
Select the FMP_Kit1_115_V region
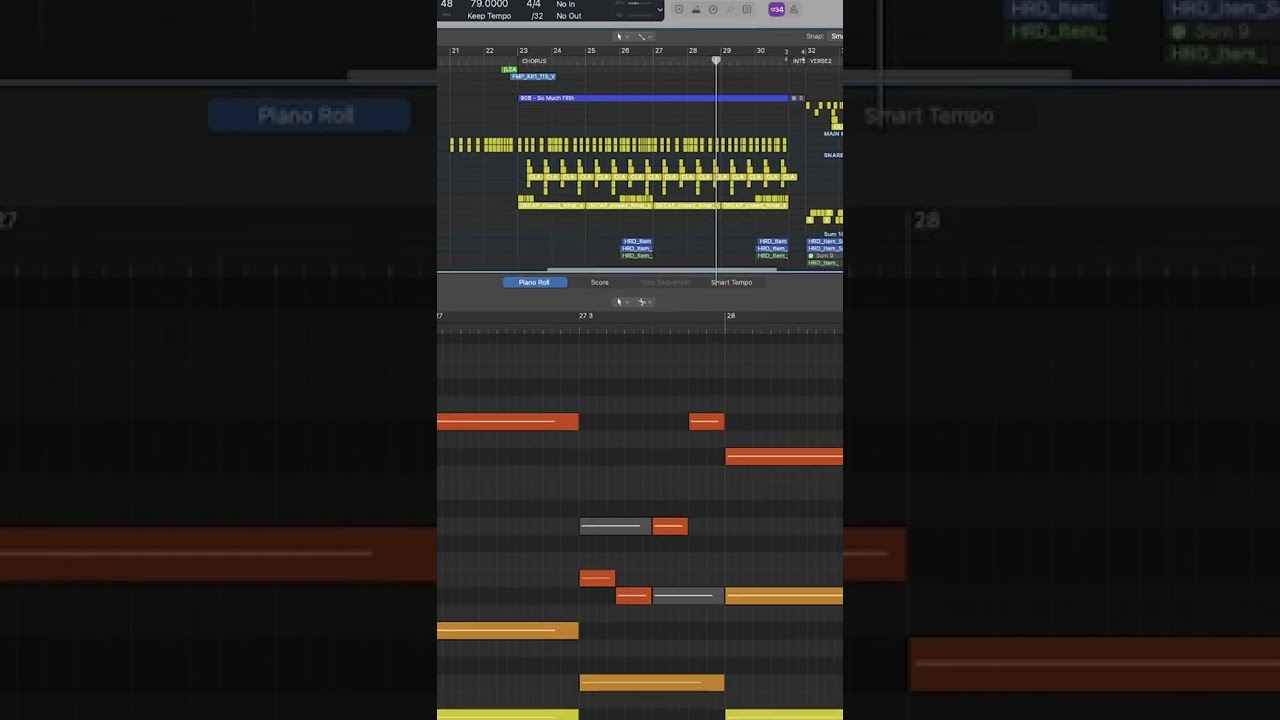point(533,76)
